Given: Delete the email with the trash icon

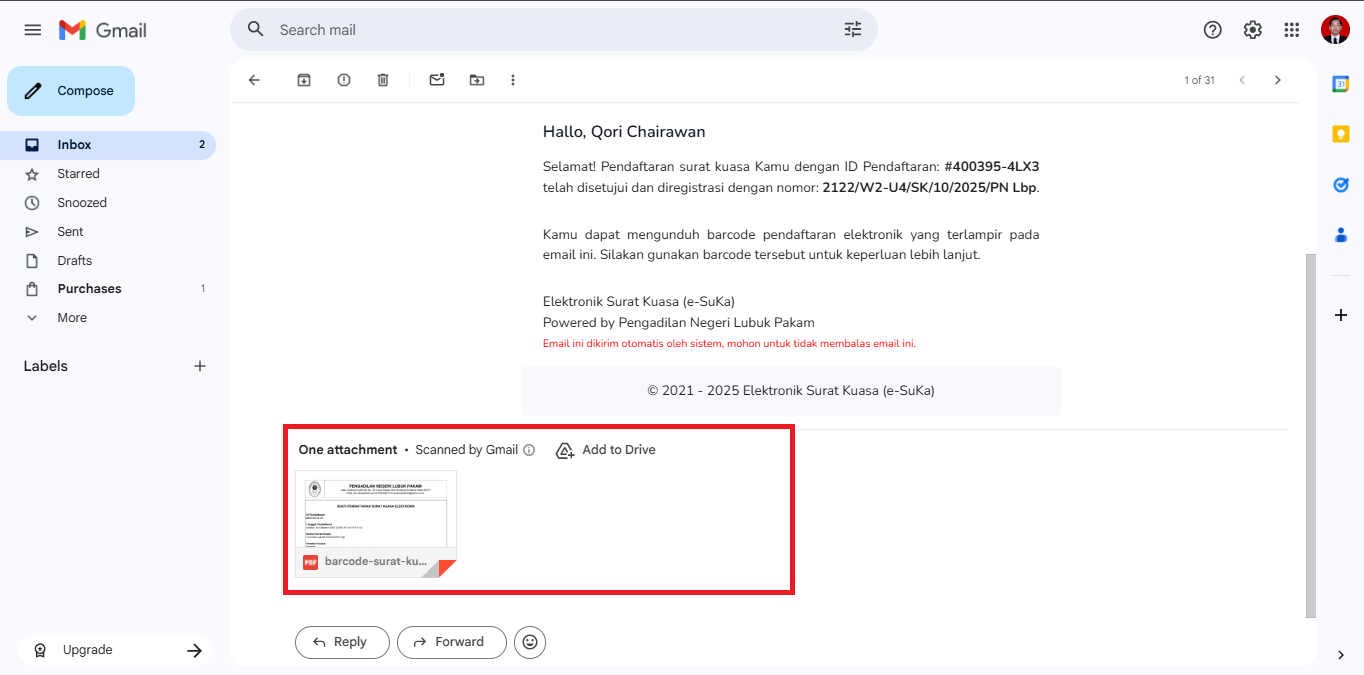Looking at the screenshot, I should (383, 80).
